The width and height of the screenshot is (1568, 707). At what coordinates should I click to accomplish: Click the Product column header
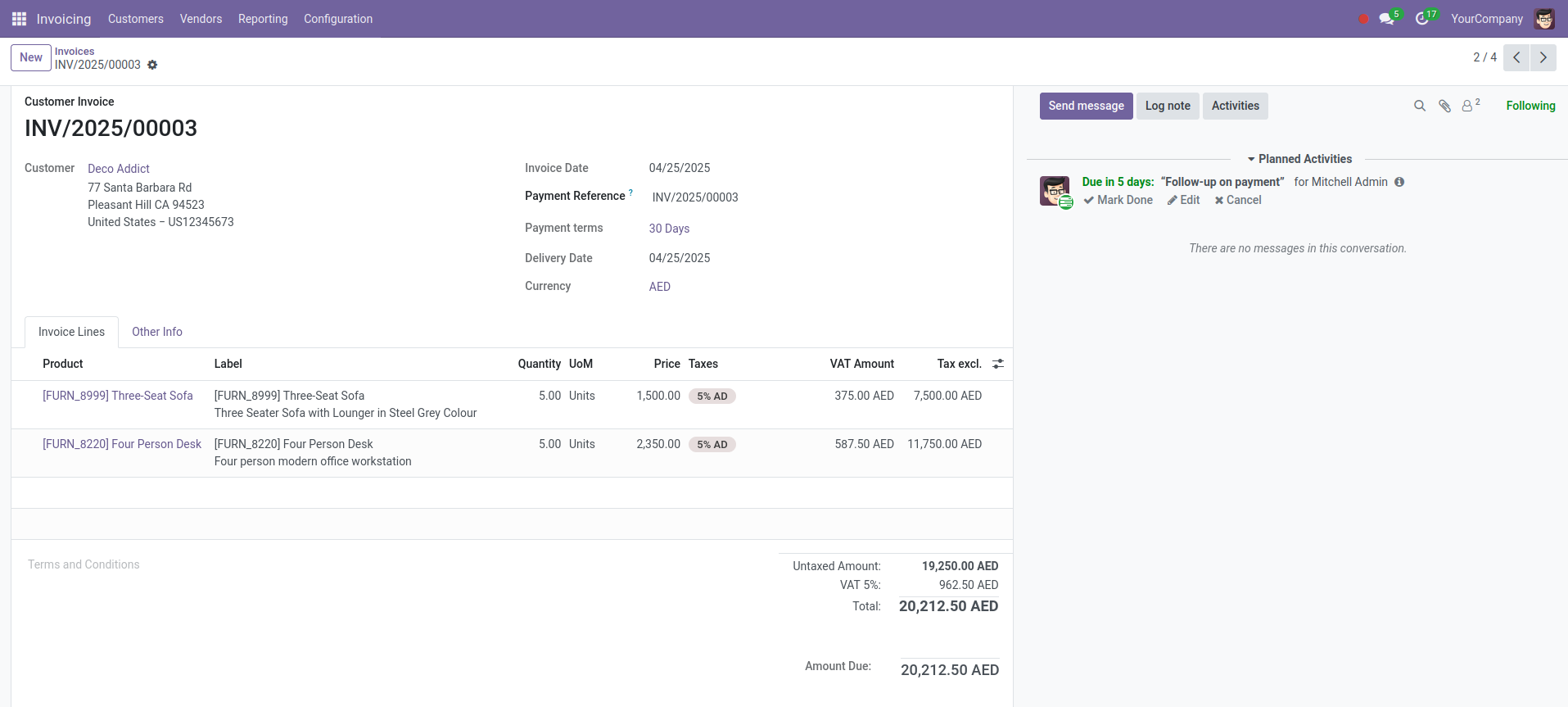[63, 364]
